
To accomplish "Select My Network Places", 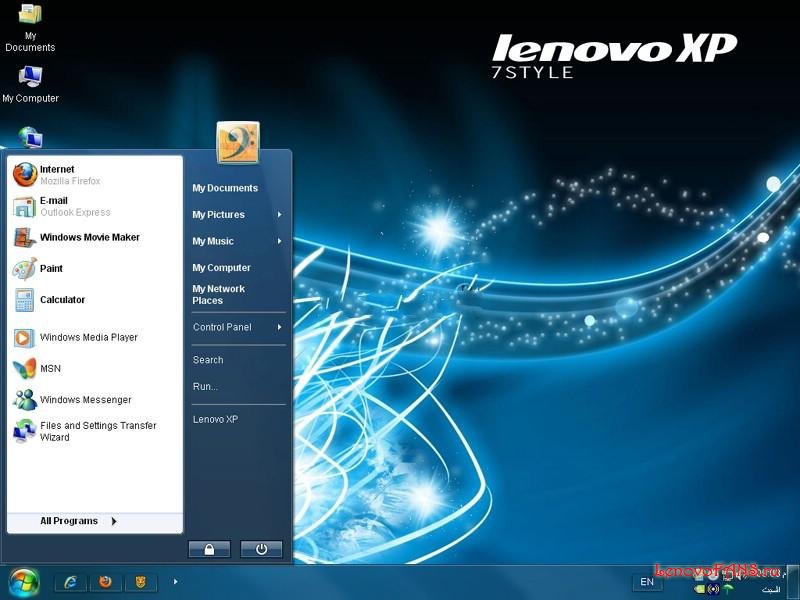I will 218,294.
